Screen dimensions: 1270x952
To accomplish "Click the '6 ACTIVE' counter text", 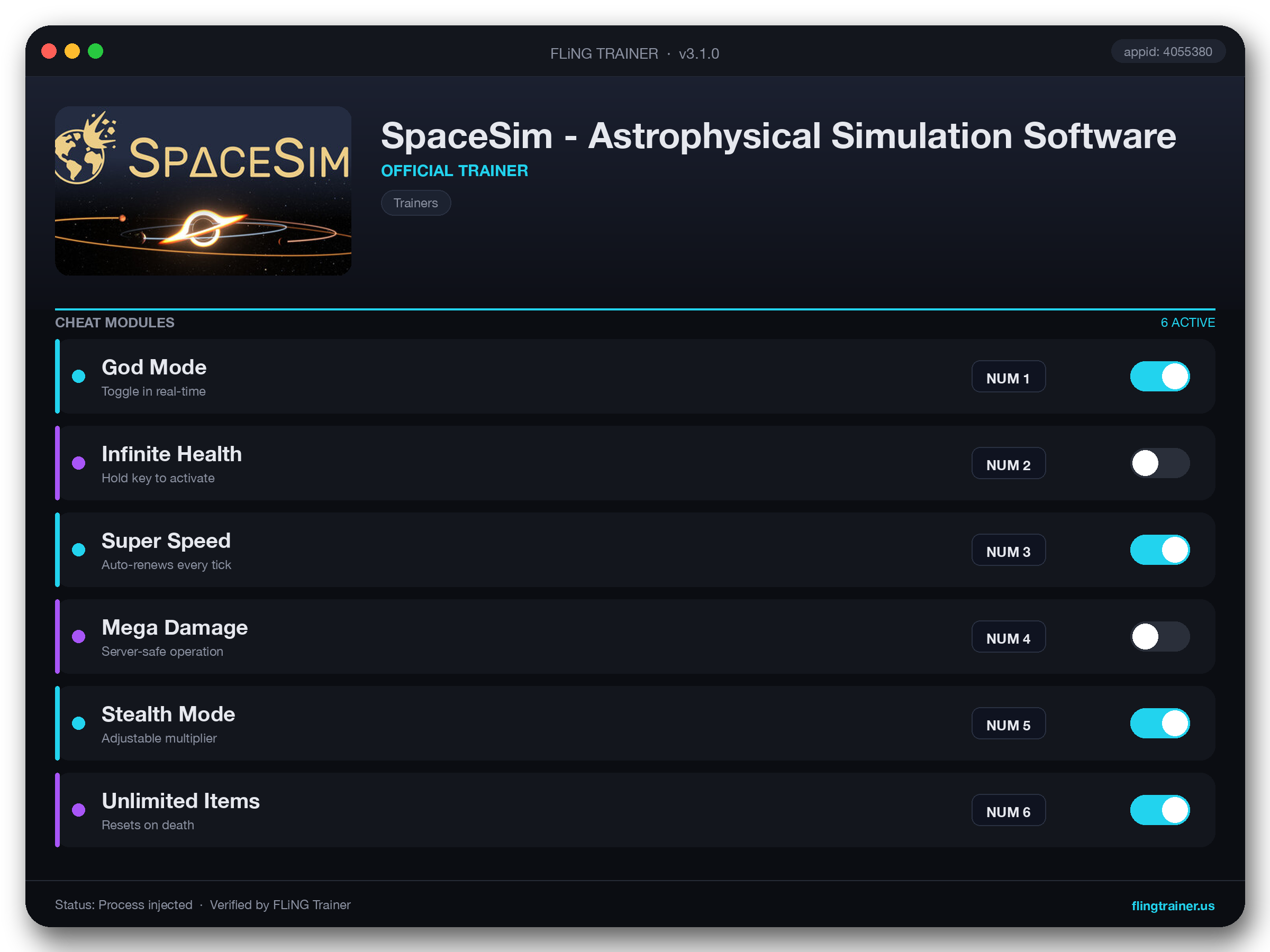I will tap(1187, 323).
